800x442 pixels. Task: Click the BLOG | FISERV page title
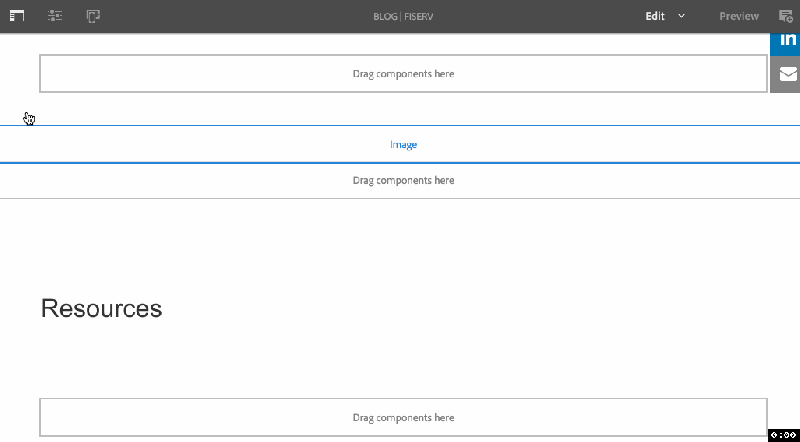point(403,16)
